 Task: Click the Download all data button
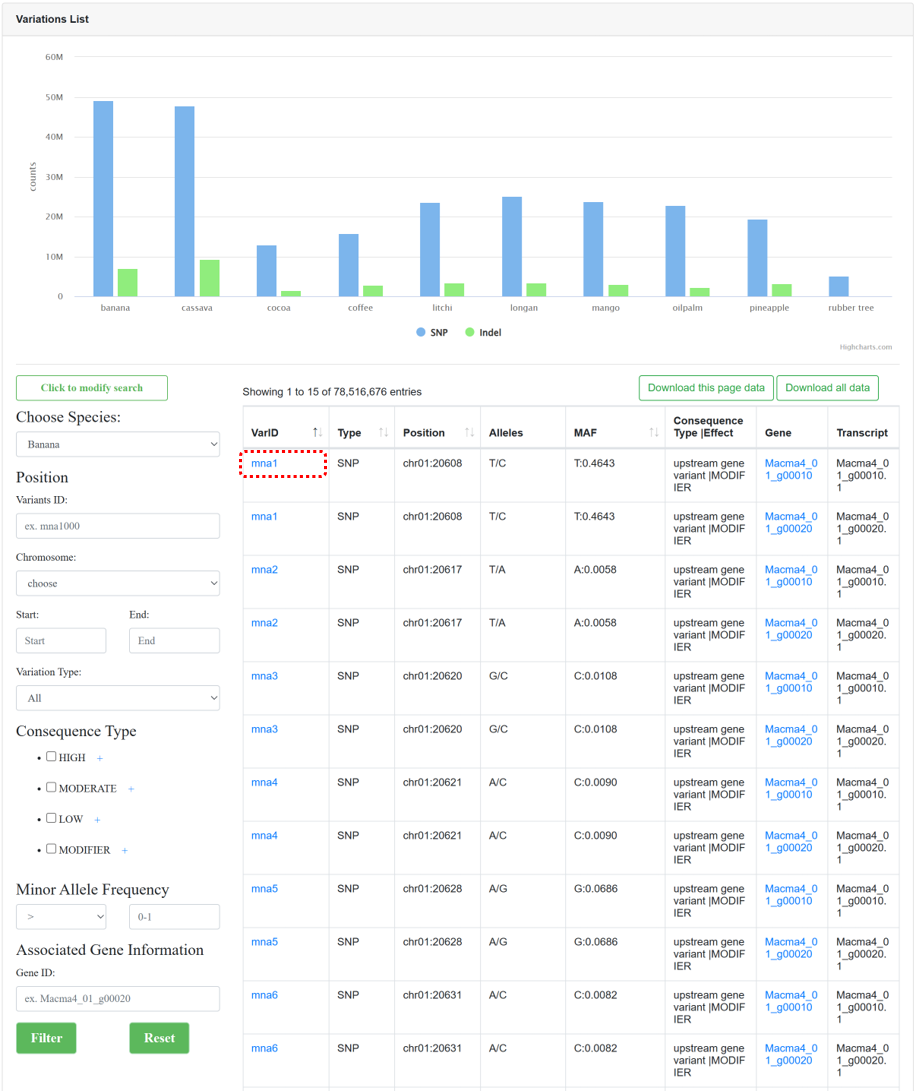pyautogui.click(x=828, y=388)
